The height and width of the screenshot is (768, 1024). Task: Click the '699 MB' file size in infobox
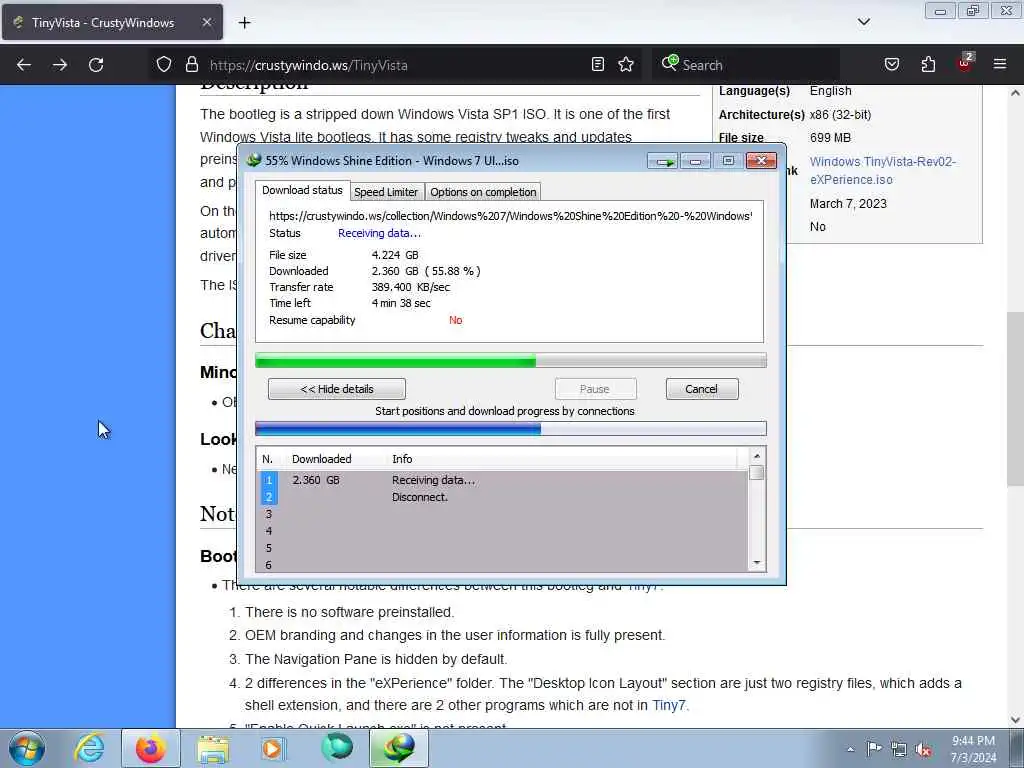[830, 138]
